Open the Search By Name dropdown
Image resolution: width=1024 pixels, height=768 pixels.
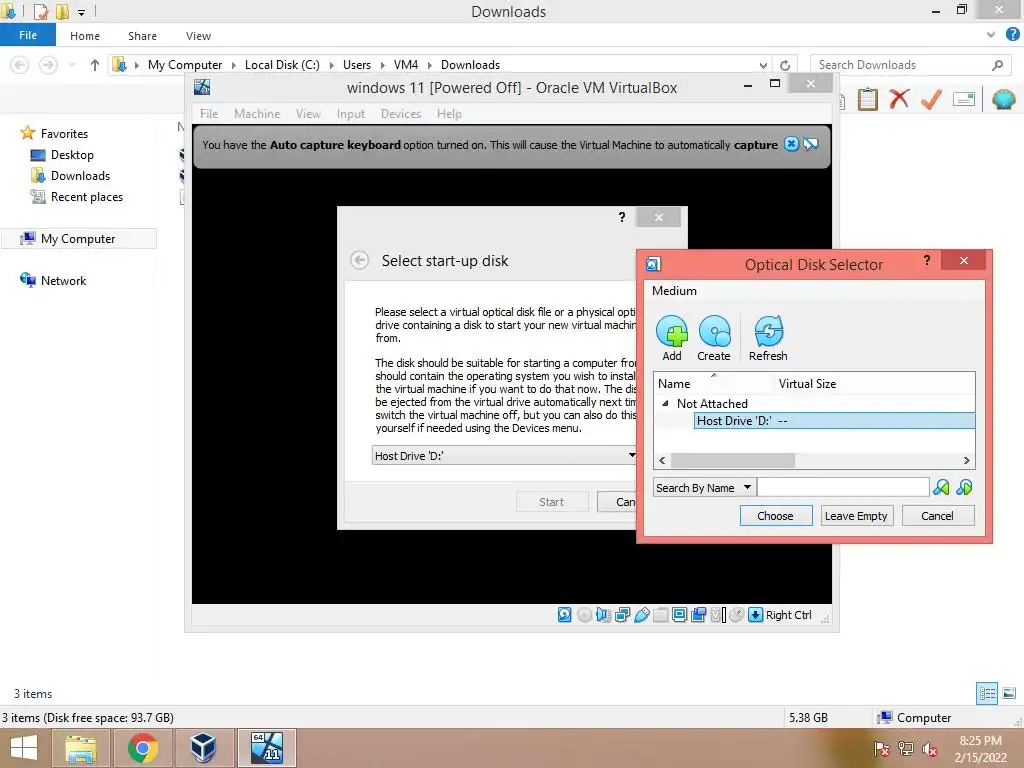point(747,487)
